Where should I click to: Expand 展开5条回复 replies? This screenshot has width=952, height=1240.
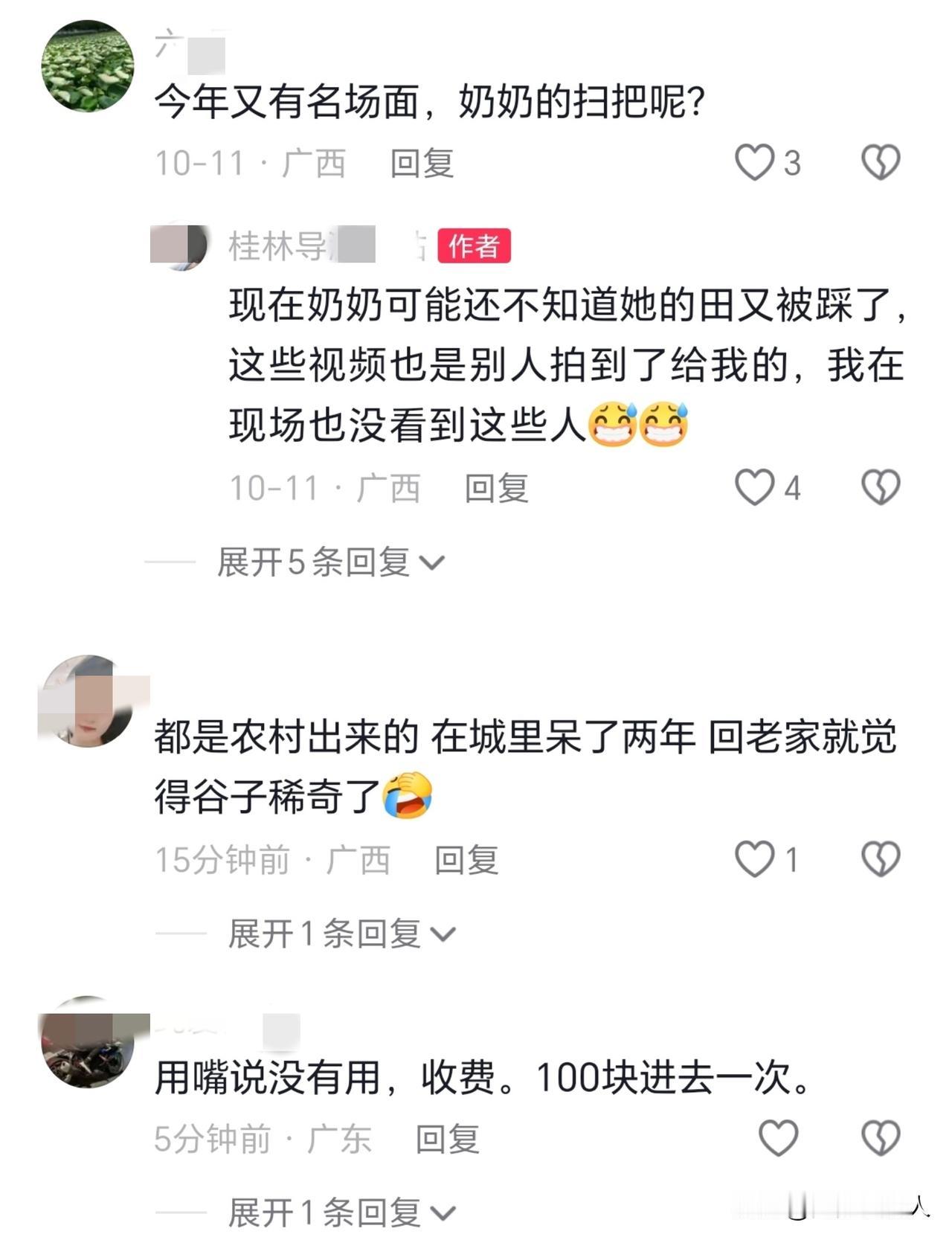tap(331, 562)
